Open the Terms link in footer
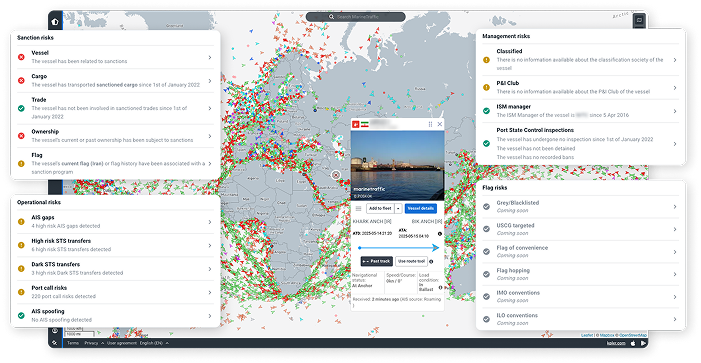This screenshot has height=363, width=701. click(72, 343)
